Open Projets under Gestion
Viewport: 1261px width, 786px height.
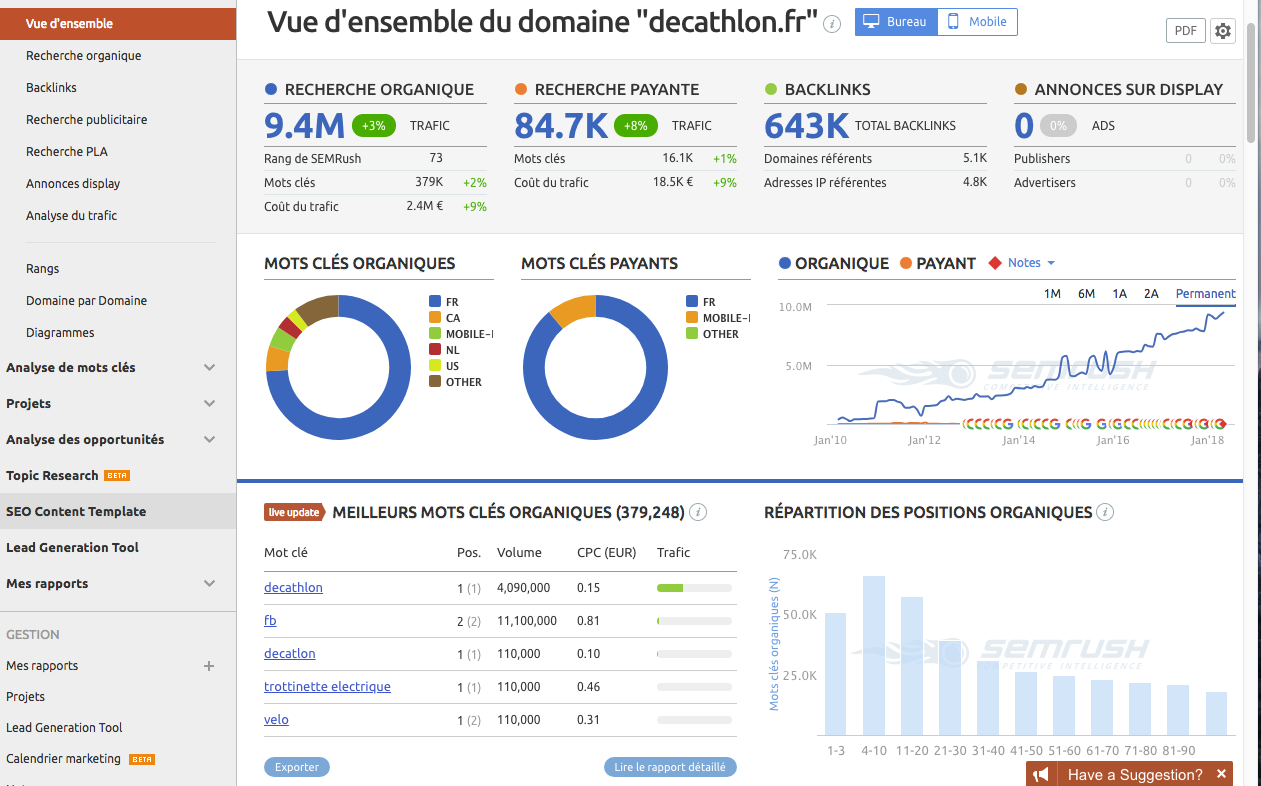click(x=25, y=697)
